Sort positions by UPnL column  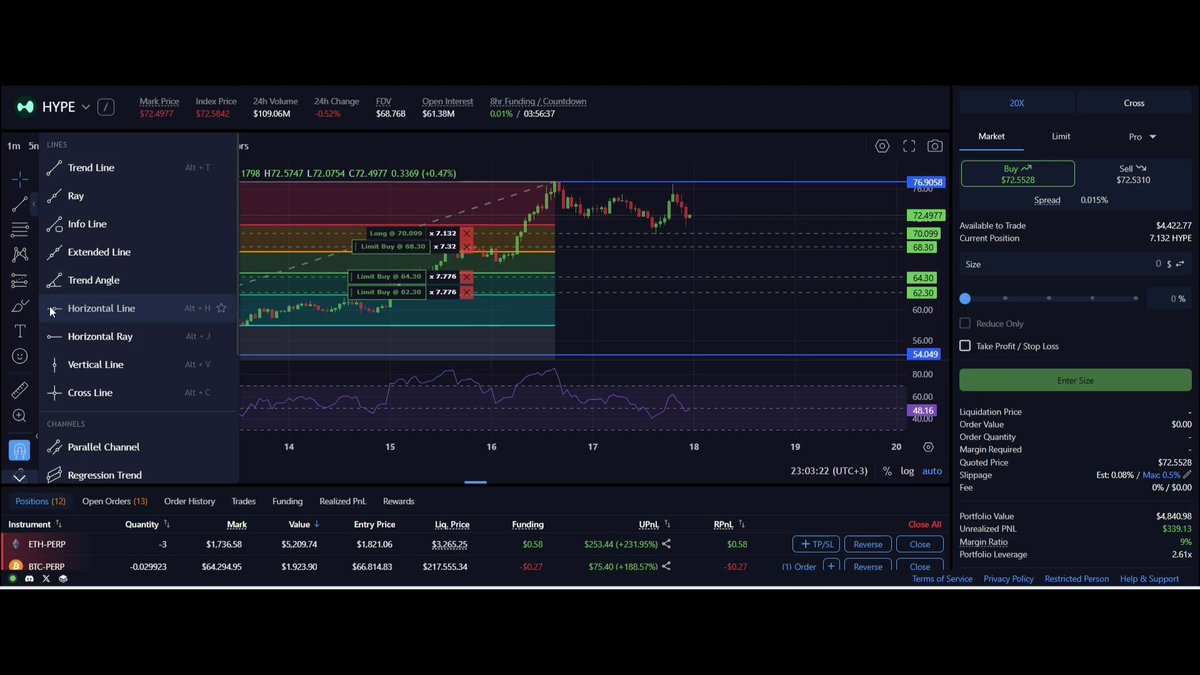click(655, 524)
